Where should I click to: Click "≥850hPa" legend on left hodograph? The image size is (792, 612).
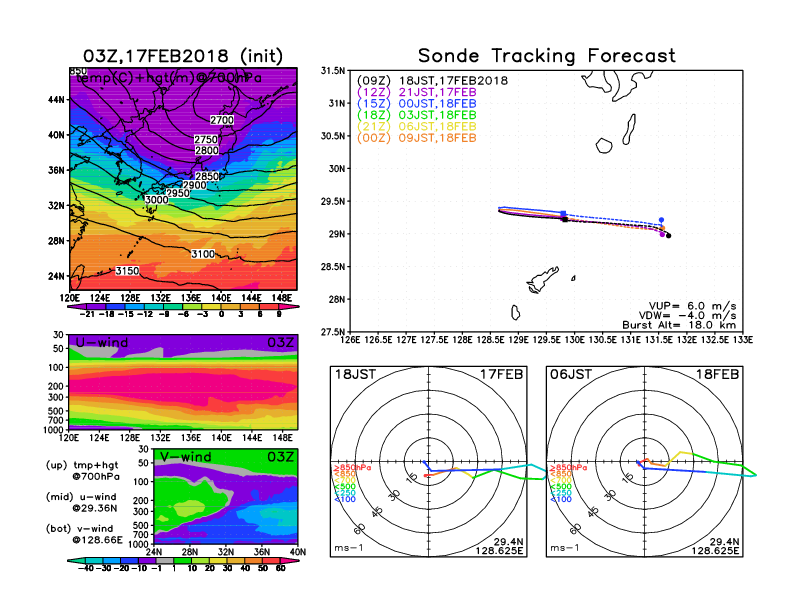[x=353, y=468]
